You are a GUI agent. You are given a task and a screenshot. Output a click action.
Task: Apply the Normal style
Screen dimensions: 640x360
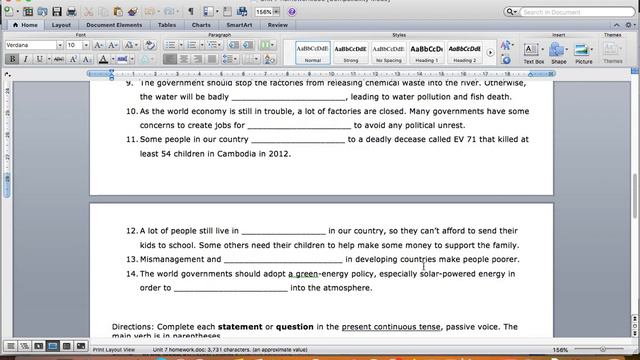pyautogui.click(x=313, y=53)
